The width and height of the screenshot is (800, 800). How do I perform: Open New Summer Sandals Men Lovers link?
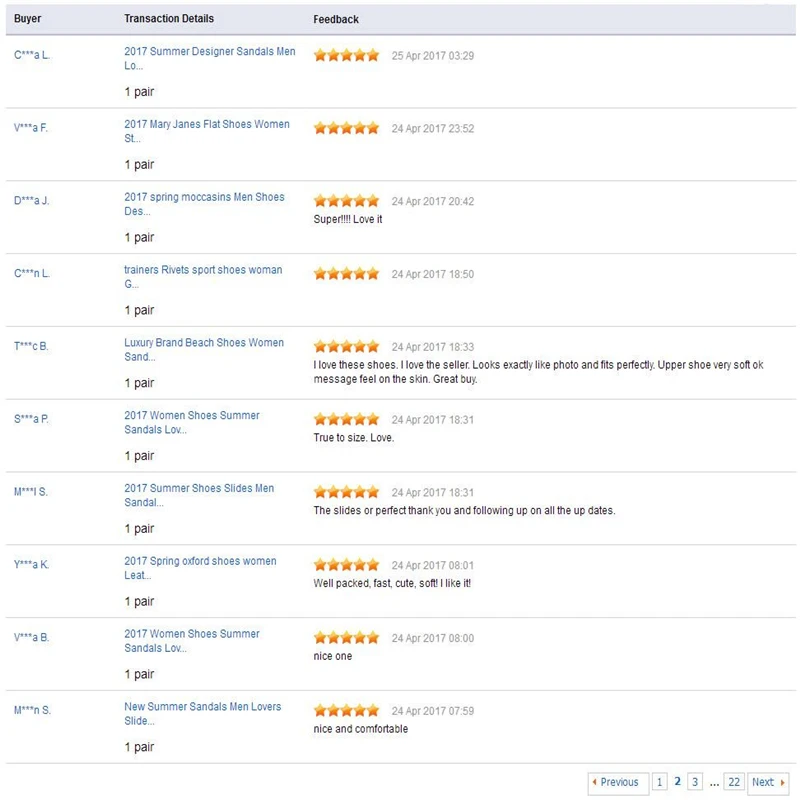pyautogui.click(x=203, y=713)
